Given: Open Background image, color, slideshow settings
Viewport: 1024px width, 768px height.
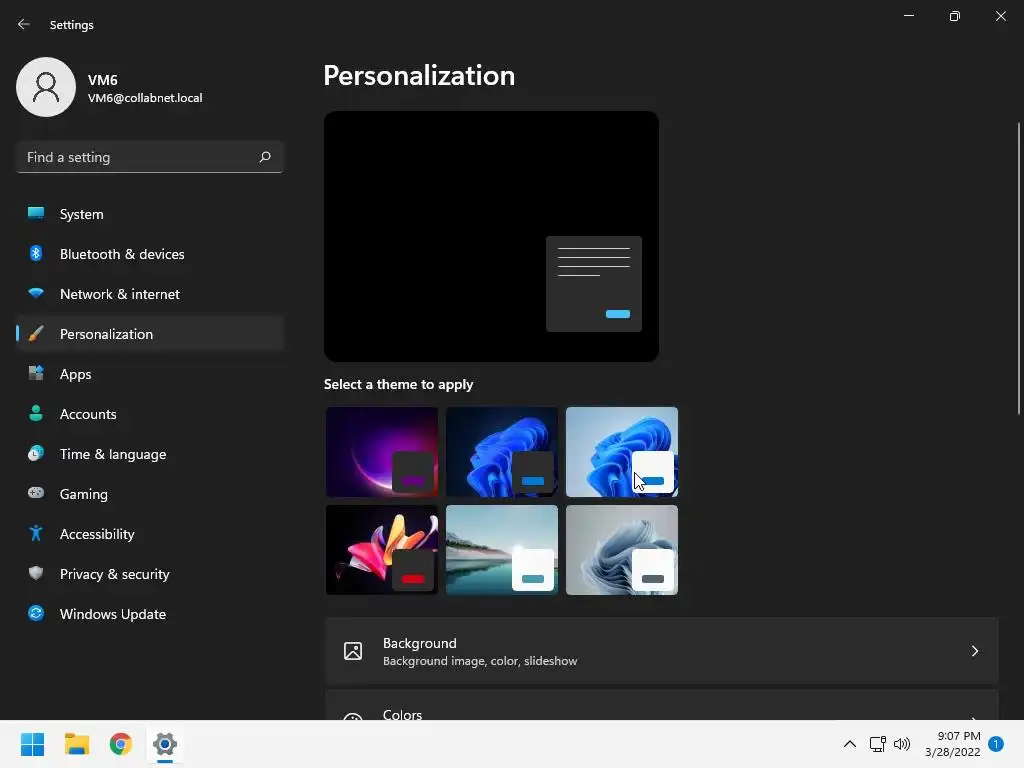Looking at the screenshot, I should 662,651.
